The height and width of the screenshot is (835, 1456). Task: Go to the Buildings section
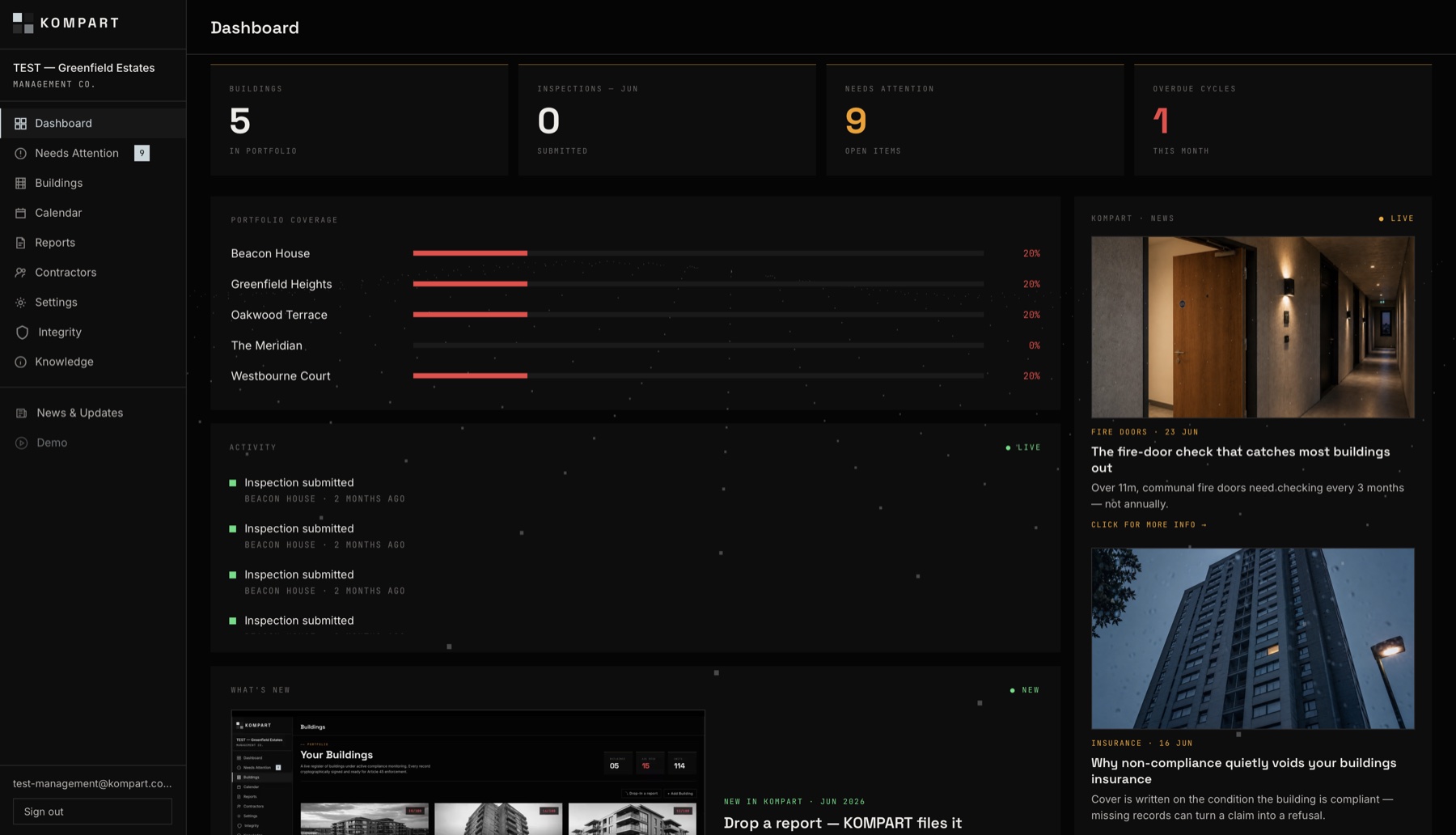(x=93, y=183)
